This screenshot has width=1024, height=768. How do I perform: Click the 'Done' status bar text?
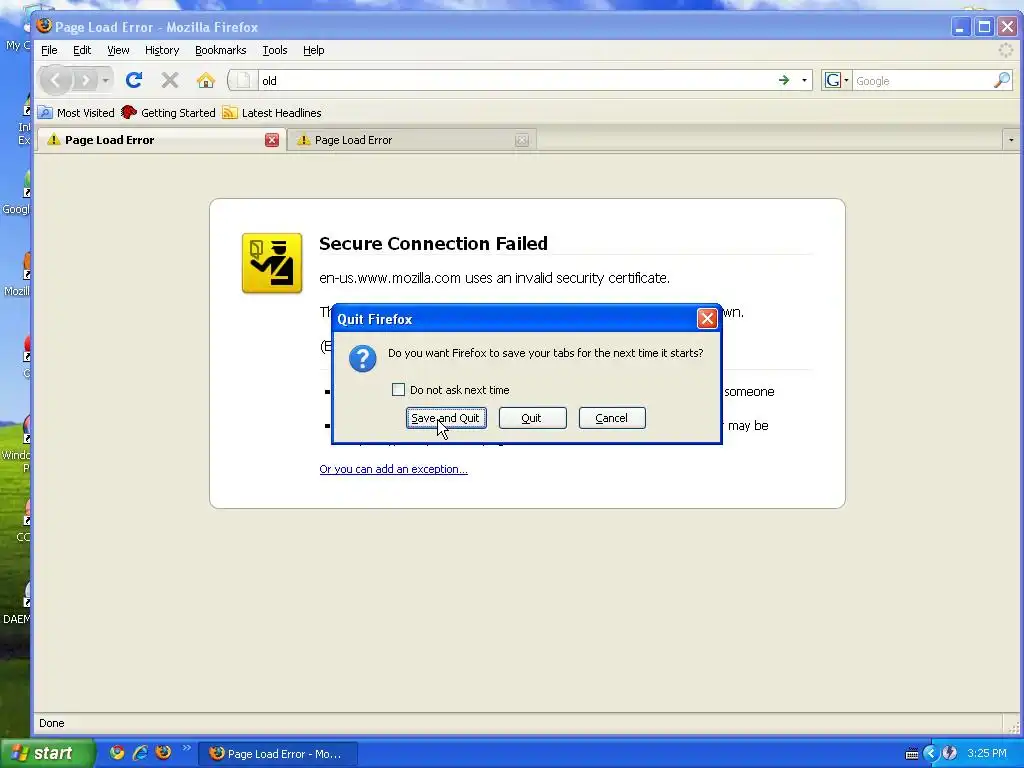click(52, 723)
